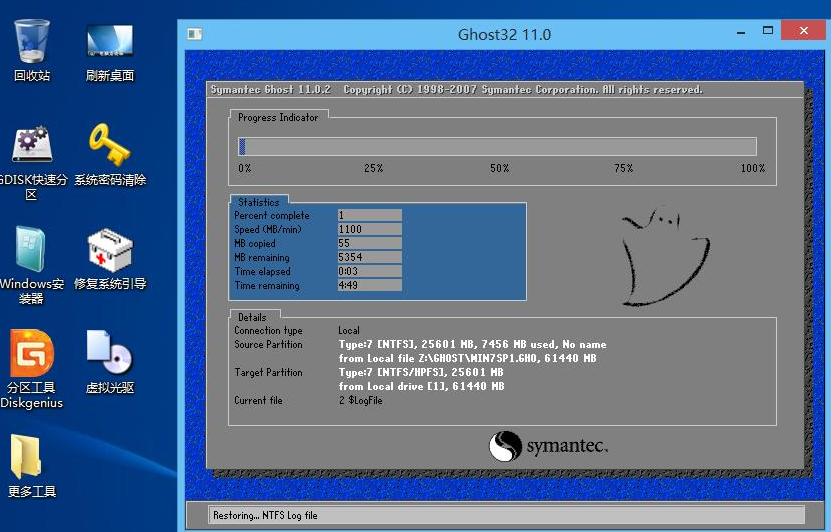Click the Current file value 2 $LogFile

(x=360, y=401)
